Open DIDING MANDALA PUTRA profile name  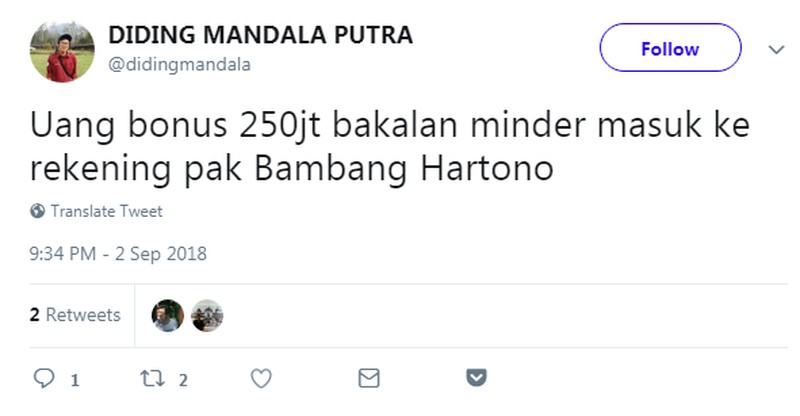click(260, 35)
